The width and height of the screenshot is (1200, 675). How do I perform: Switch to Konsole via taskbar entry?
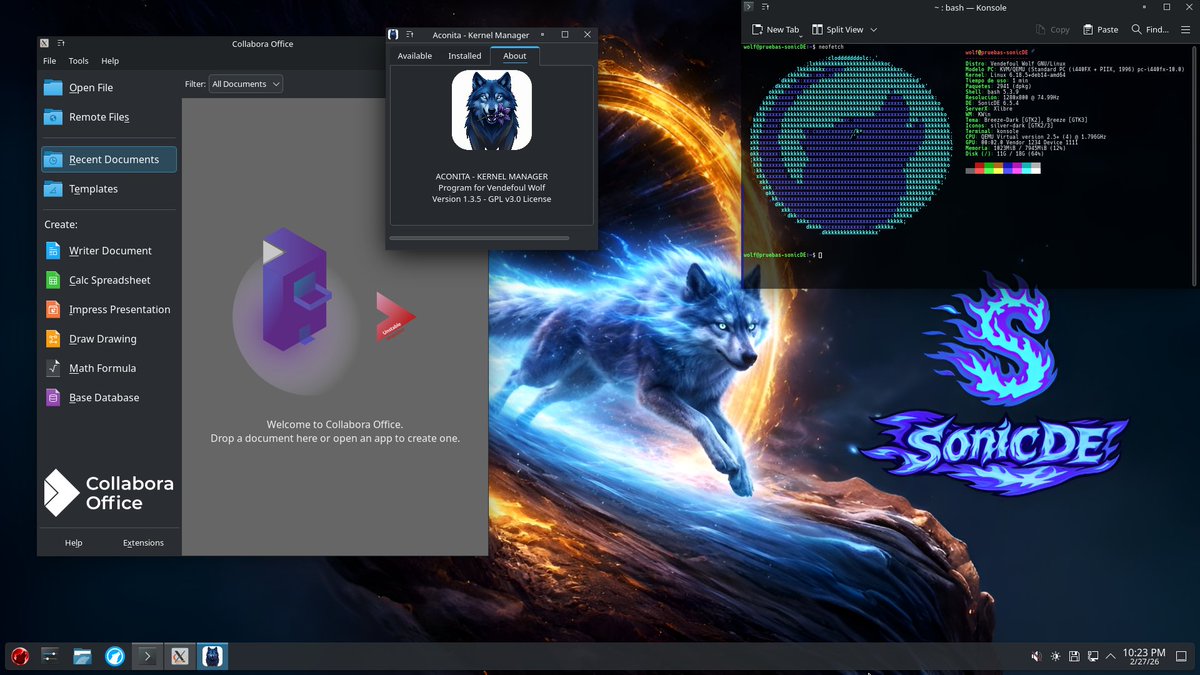tap(147, 656)
